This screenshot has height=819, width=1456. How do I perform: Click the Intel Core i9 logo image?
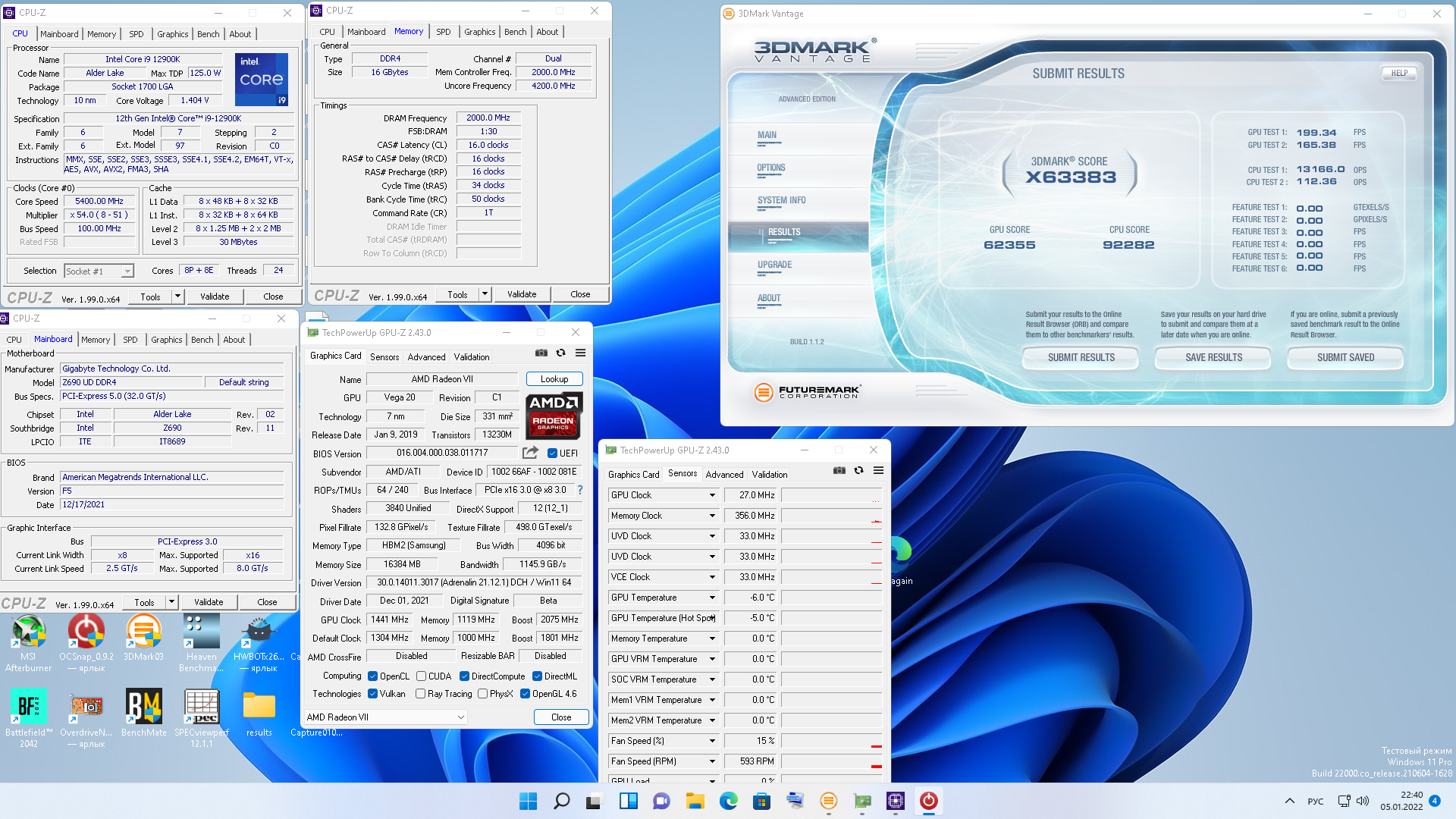point(262,79)
